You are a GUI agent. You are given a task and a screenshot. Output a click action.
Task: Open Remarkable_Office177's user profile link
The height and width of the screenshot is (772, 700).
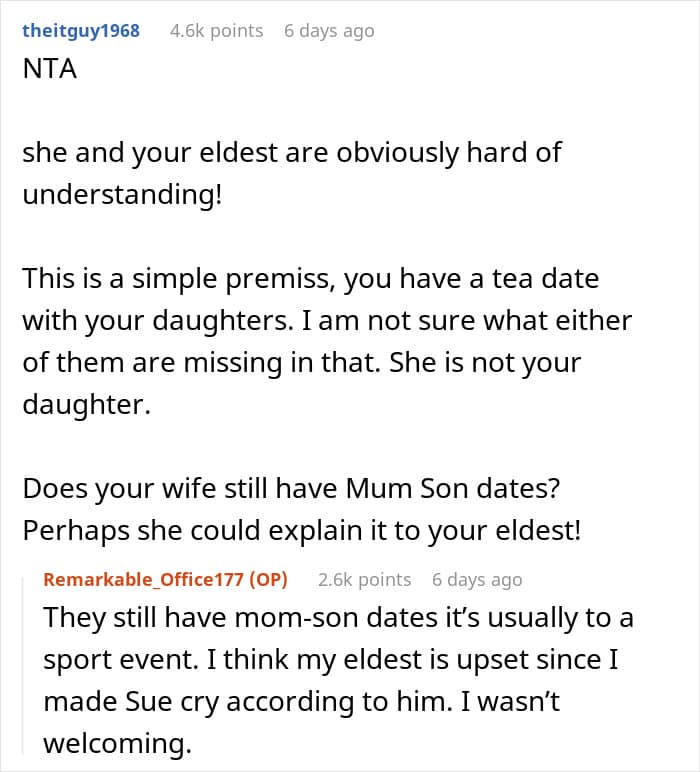click(x=143, y=579)
